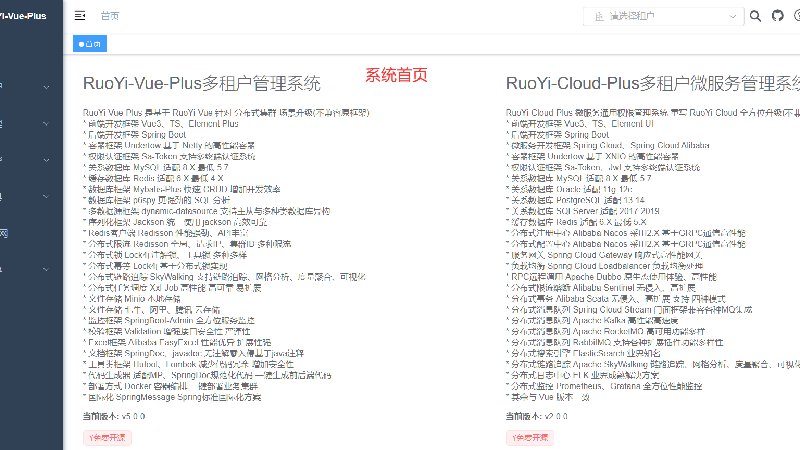Click the Alibaba EasyExcel line
The height and width of the screenshot is (450, 800).
[177, 342]
